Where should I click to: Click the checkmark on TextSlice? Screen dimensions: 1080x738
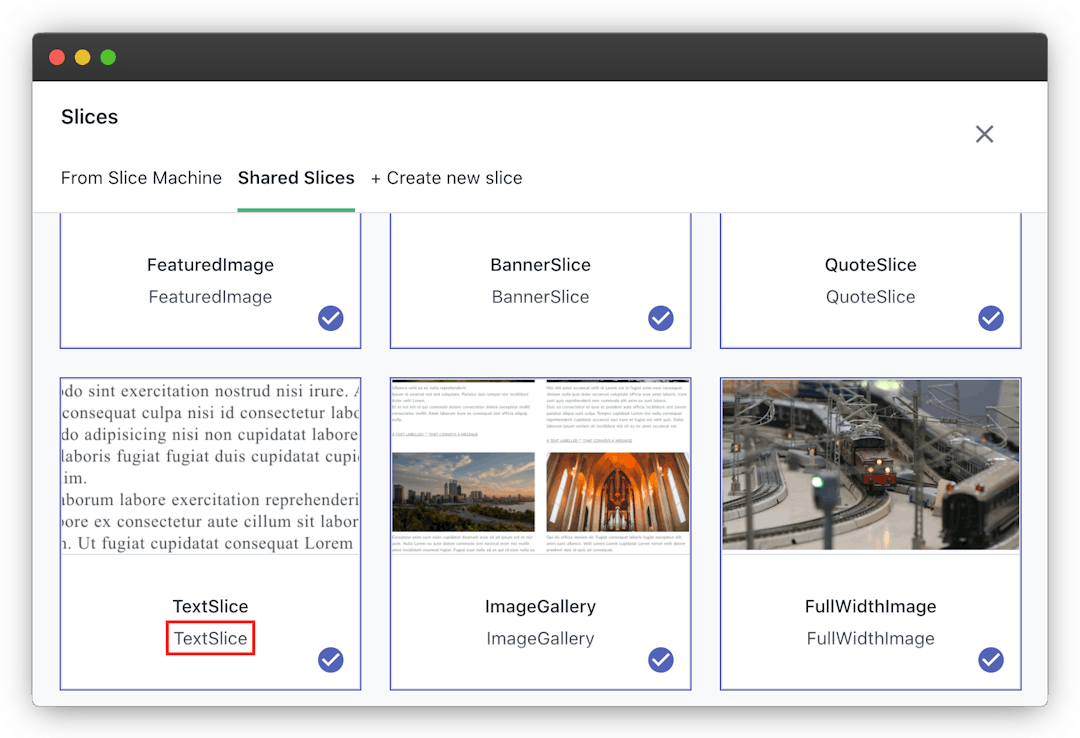point(331,660)
